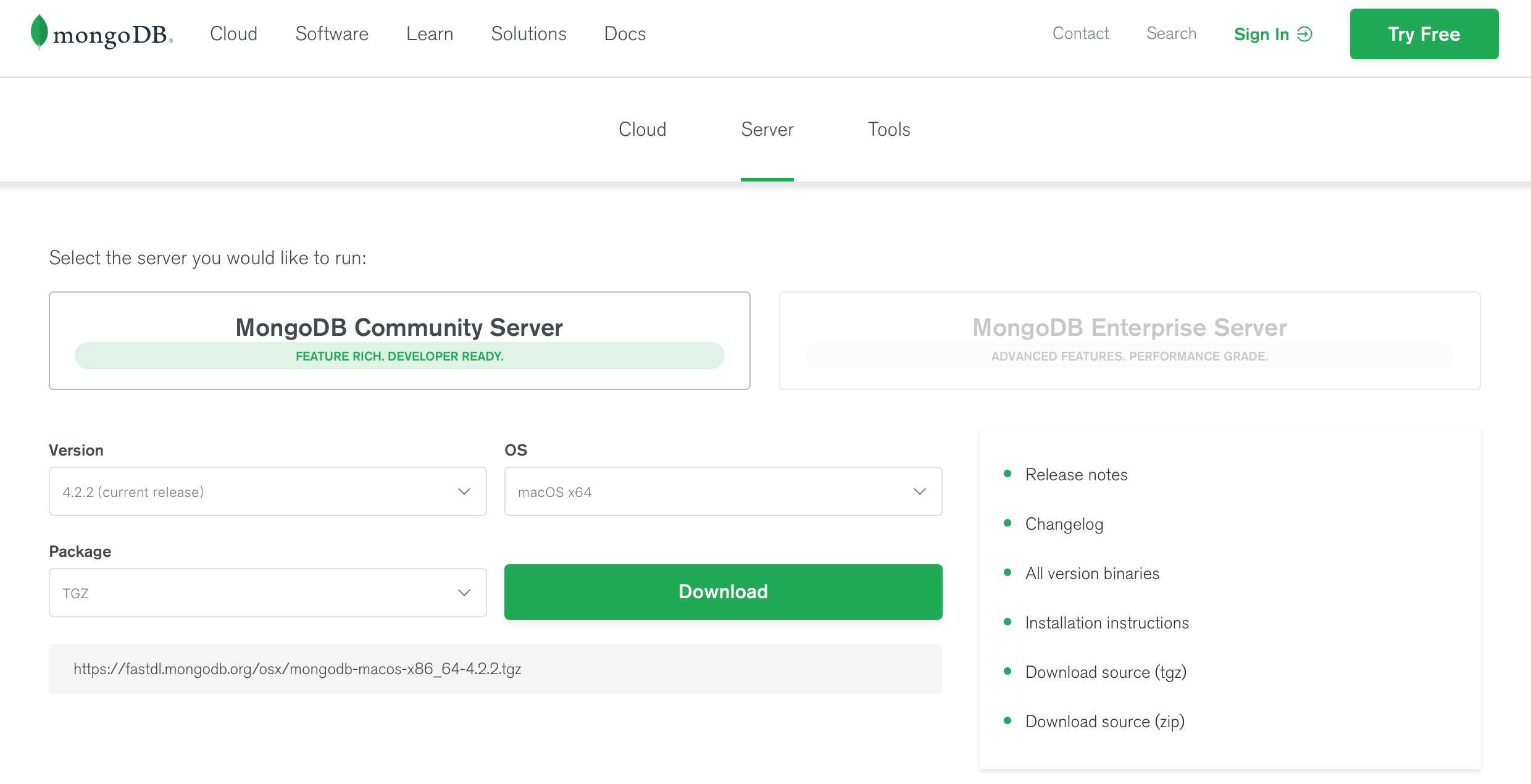Image resolution: width=1531 pixels, height=784 pixels.
Task: Open the Learn navigation menu
Action: click(x=430, y=34)
